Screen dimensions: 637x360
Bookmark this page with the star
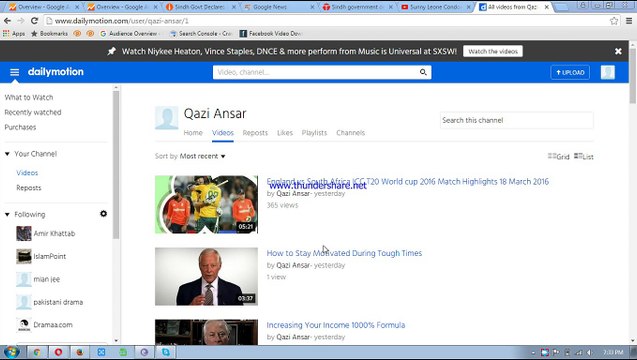tap(614, 21)
